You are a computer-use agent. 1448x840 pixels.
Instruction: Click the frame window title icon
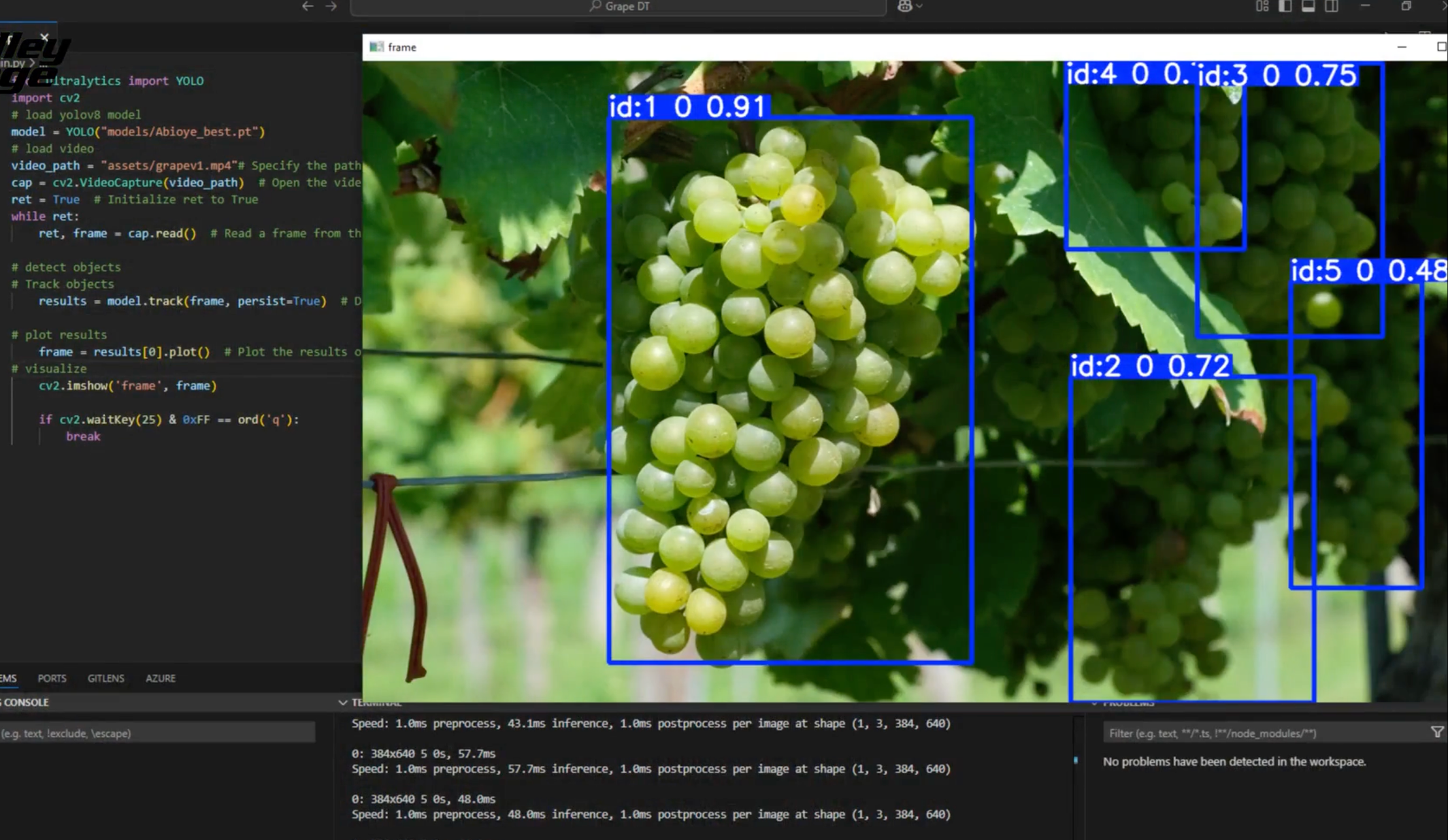[x=376, y=47]
